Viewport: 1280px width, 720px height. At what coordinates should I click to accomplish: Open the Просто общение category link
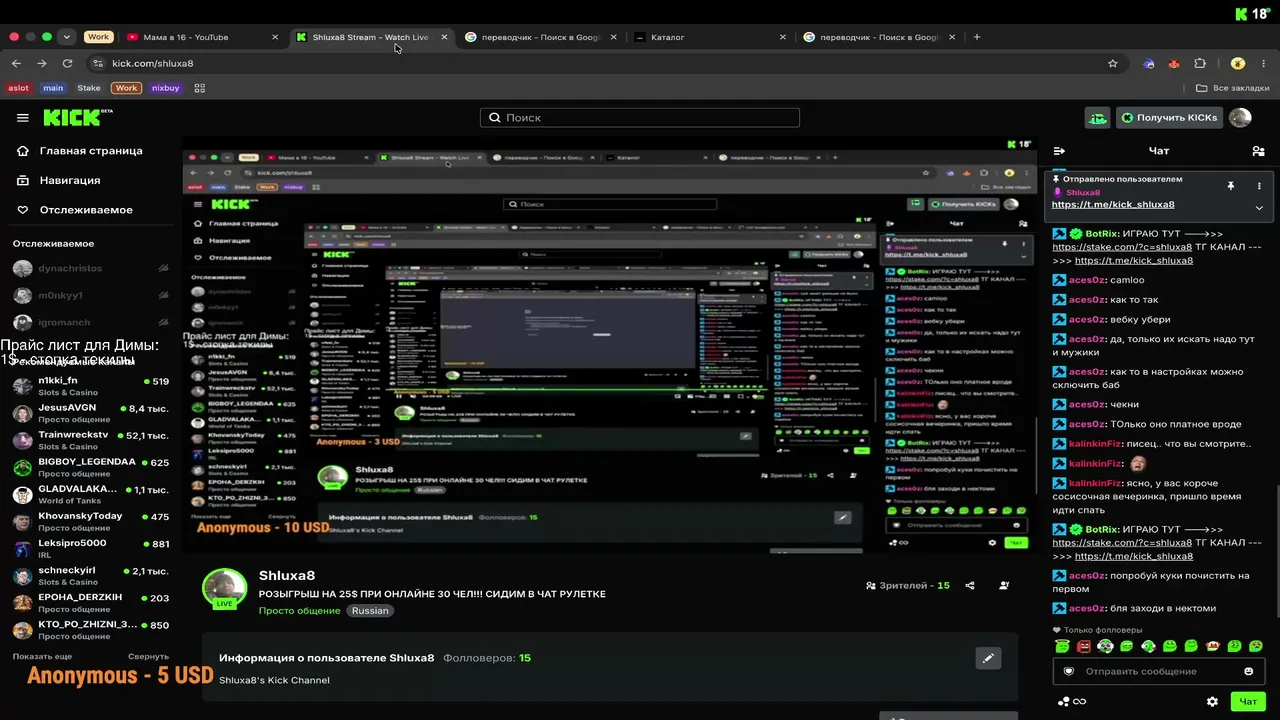(299, 611)
